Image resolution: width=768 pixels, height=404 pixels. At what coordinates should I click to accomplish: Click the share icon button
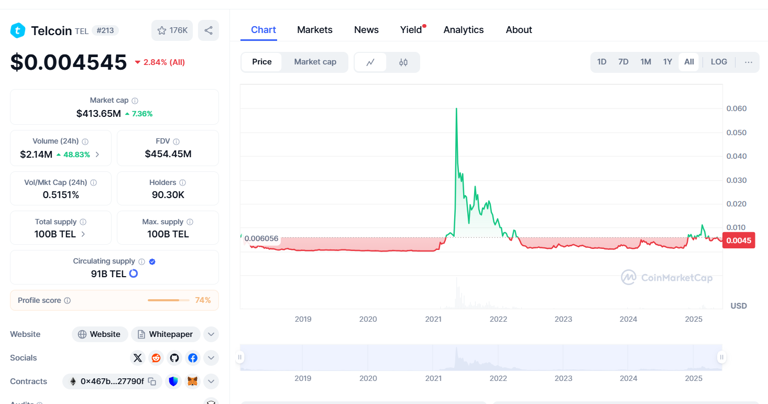[208, 30]
